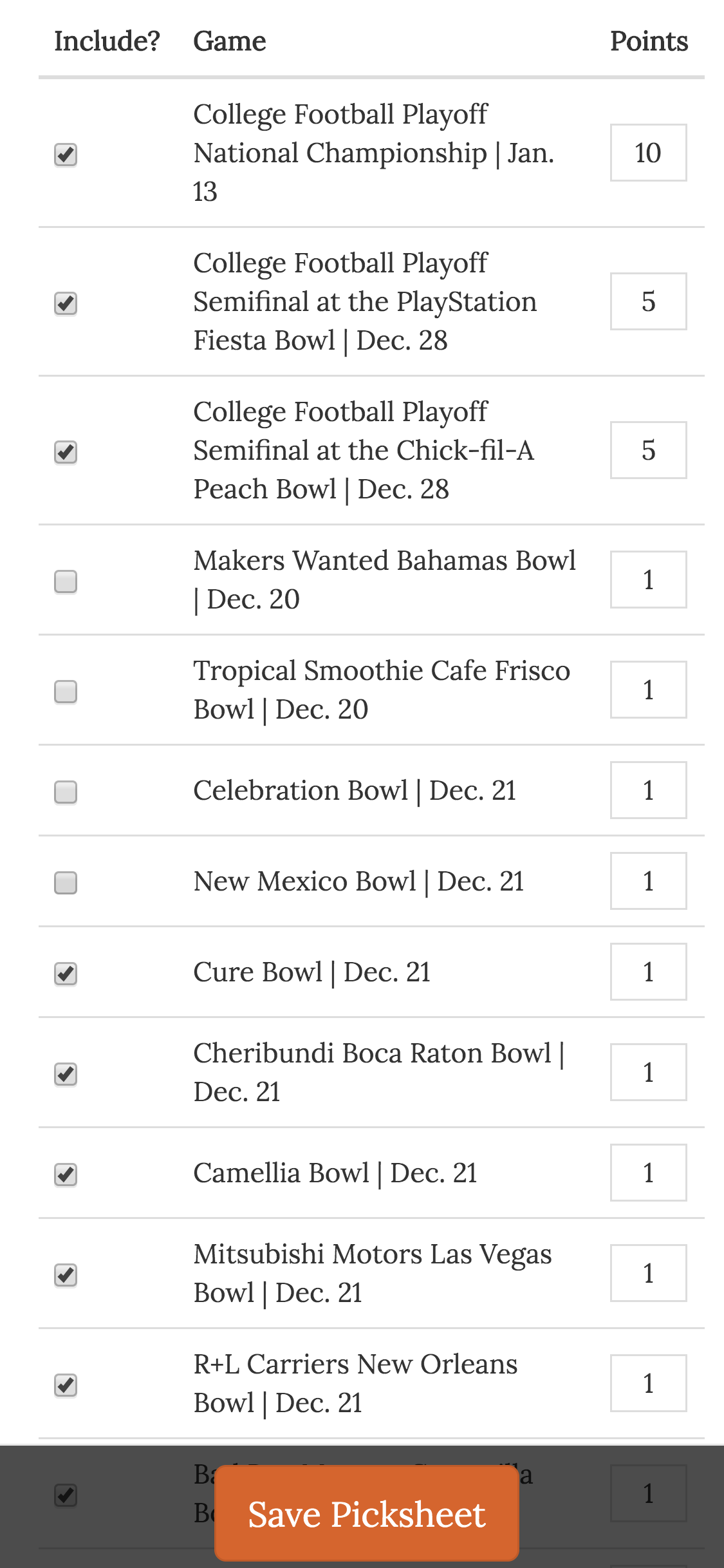724x1568 pixels.
Task: Uncheck the Chick-fil-A Peach Bowl checkbox
Action: (x=66, y=452)
